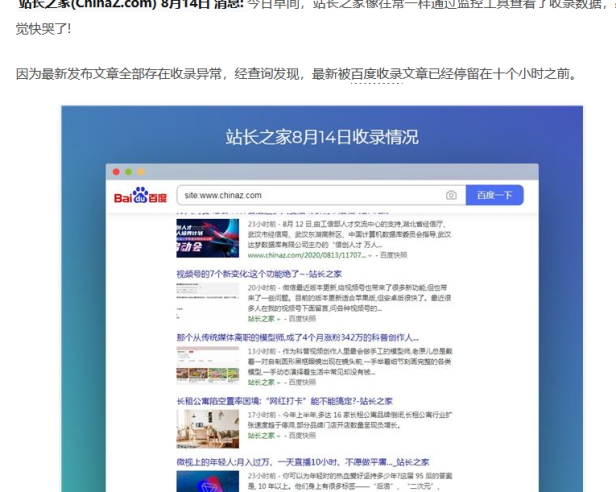Viewport: 616px width, 492px height.
Task: Click the red traffic-light window button
Action: pos(116,172)
